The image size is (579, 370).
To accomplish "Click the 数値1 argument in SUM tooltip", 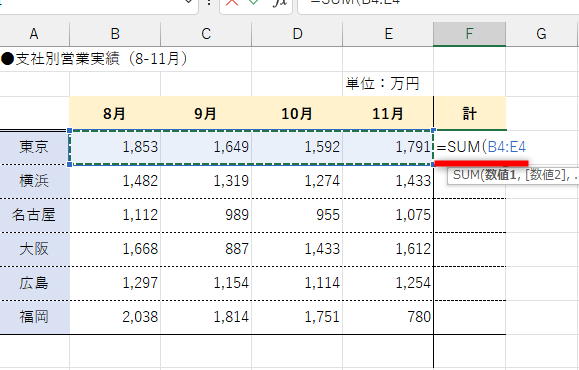I will [500, 175].
